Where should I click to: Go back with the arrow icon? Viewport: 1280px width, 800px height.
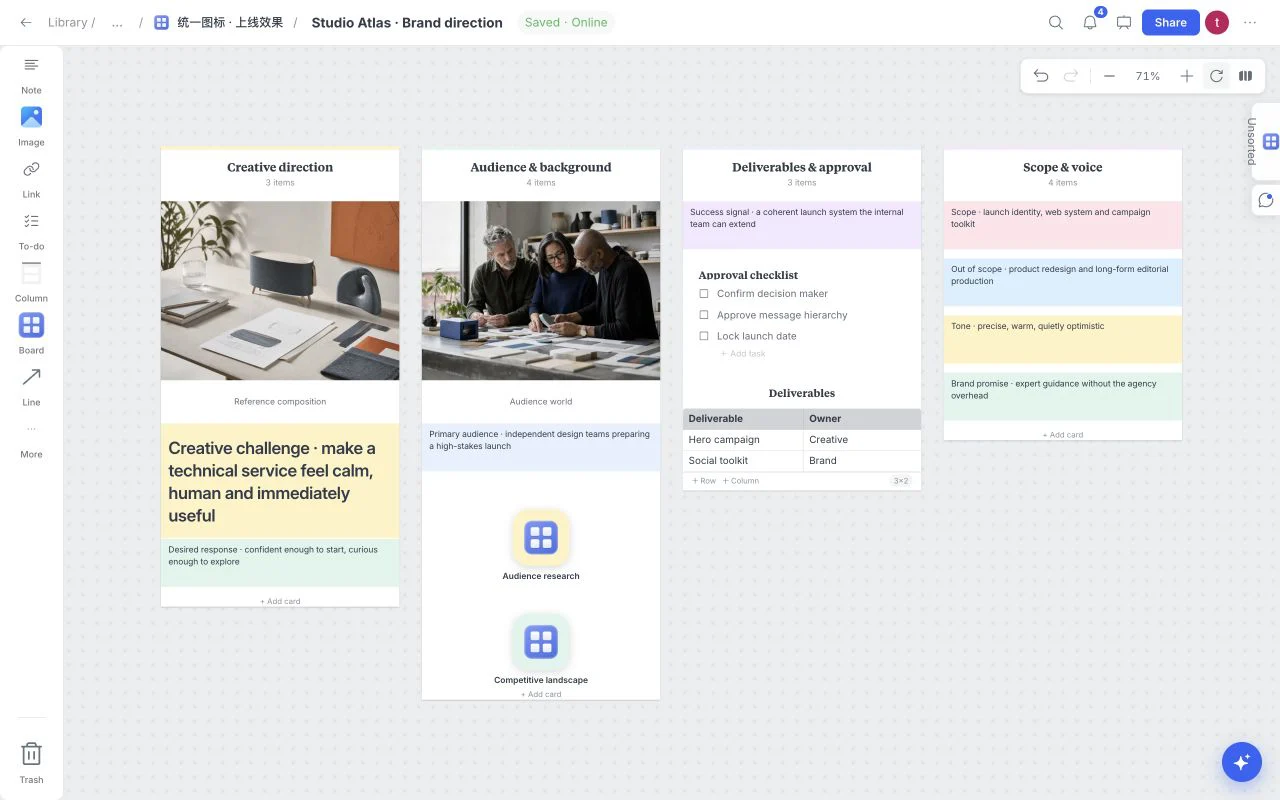[x=25, y=22]
